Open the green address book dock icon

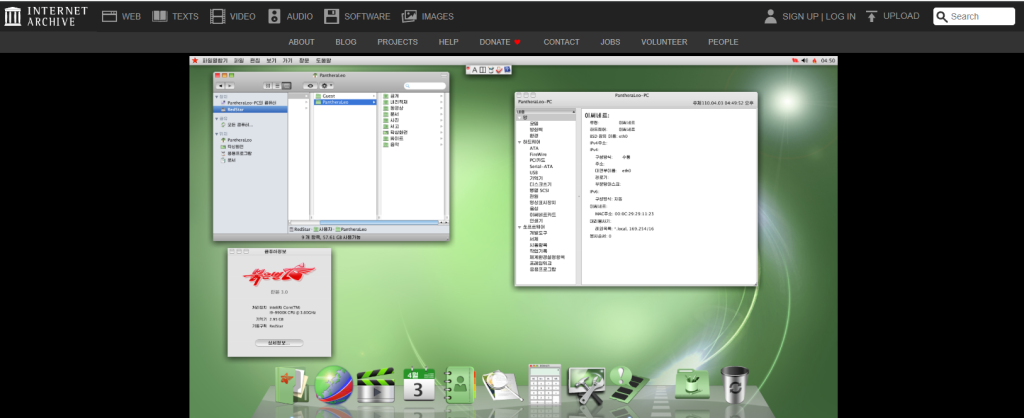[458, 385]
